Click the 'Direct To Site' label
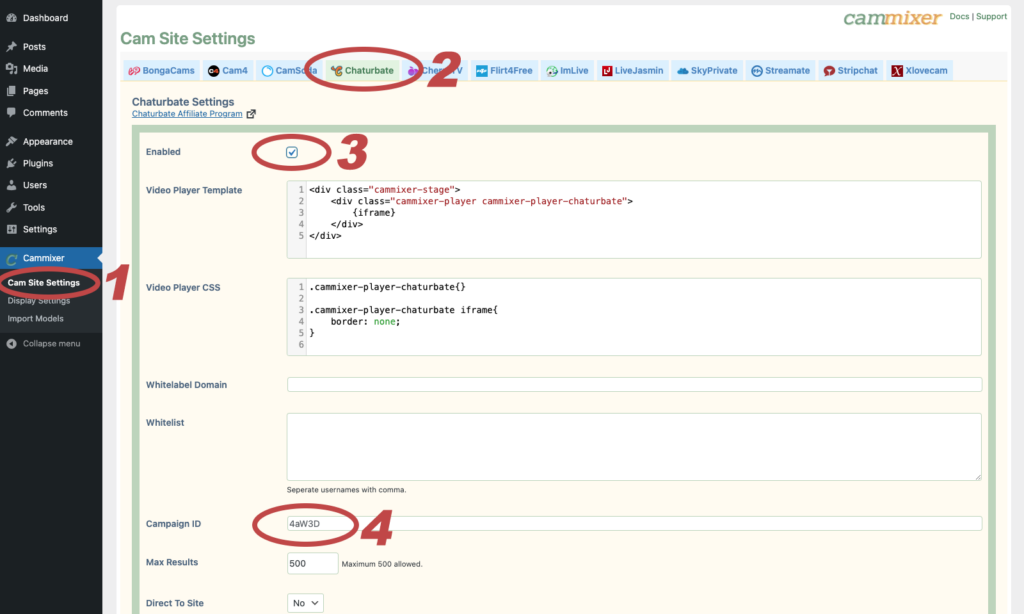The image size is (1024, 614). click(174, 603)
